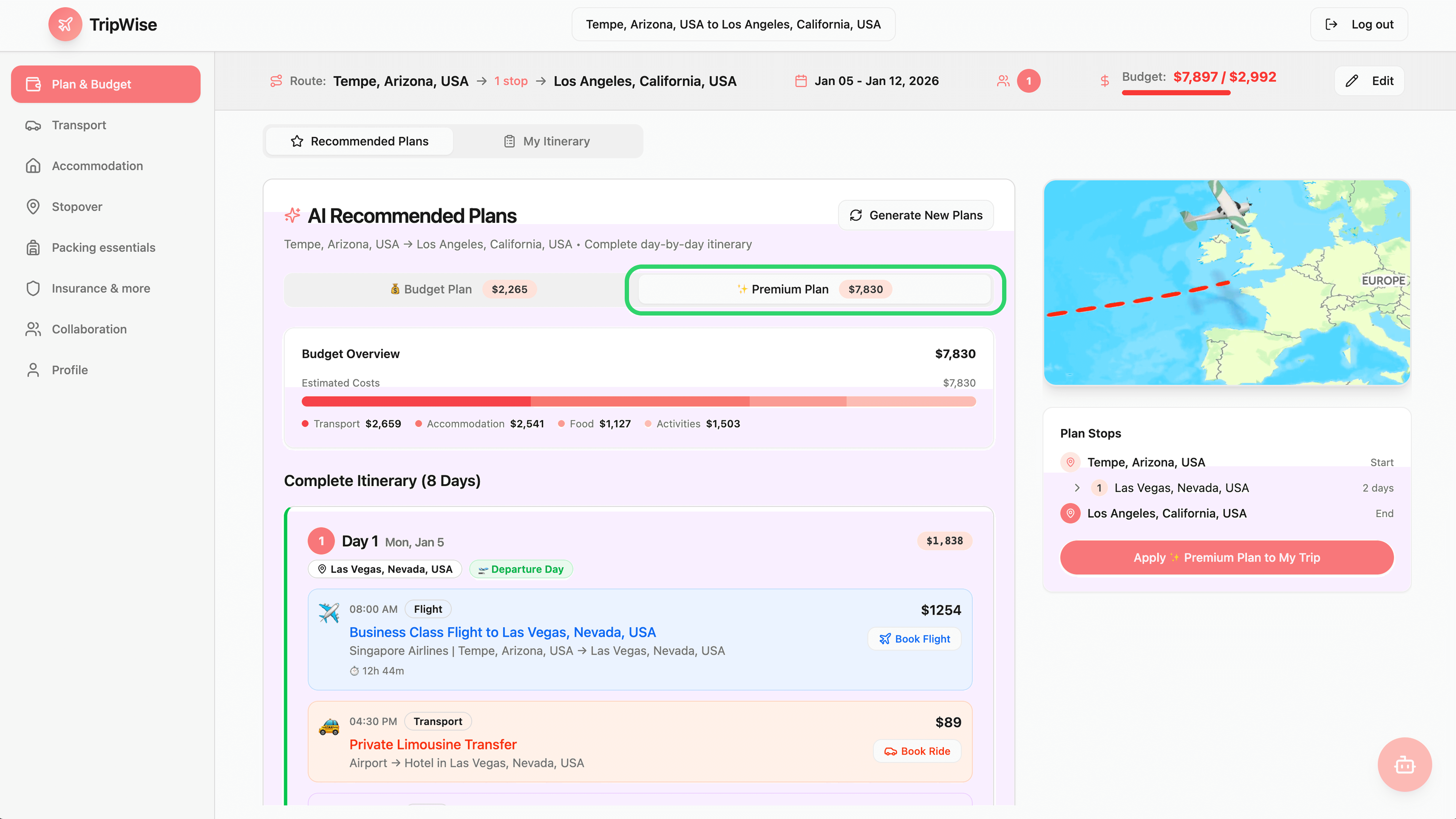Click the travelers count people icon
This screenshot has width=1456, height=819.
click(1003, 81)
